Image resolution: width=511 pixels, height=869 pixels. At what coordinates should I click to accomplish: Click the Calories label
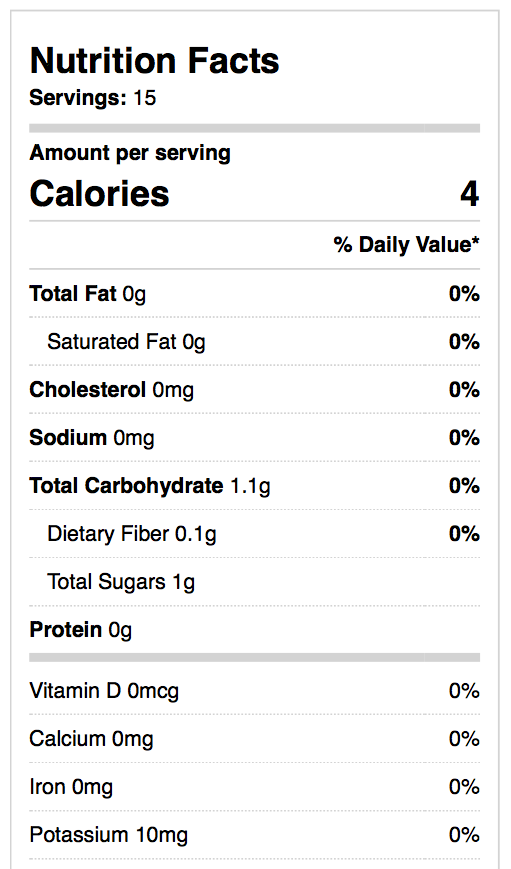tap(99, 194)
